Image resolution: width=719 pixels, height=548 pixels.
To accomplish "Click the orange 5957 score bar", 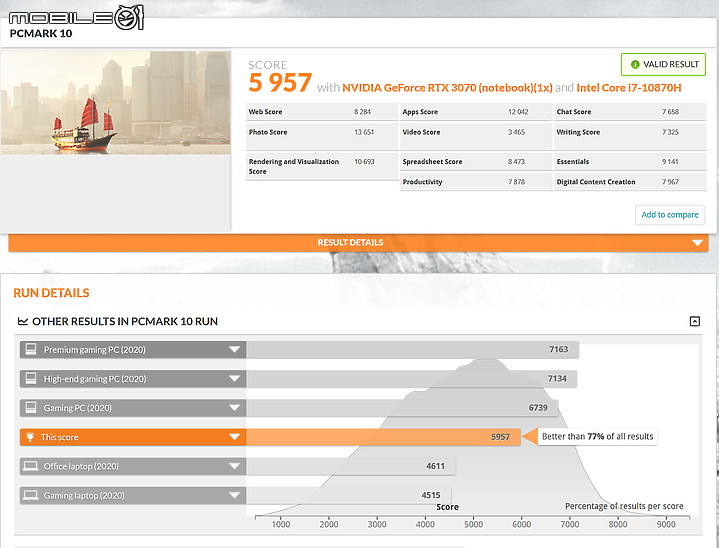I will [x=383, y=437].
